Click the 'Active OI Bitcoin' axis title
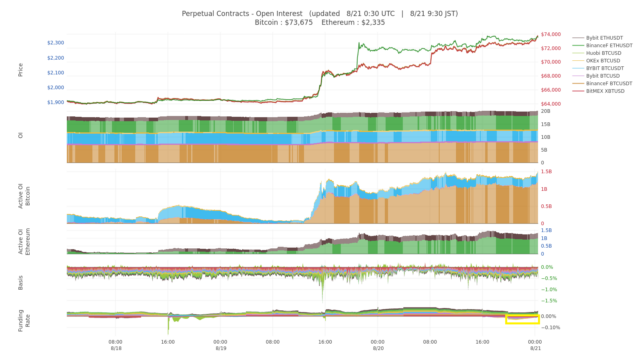 pos(24,196)
